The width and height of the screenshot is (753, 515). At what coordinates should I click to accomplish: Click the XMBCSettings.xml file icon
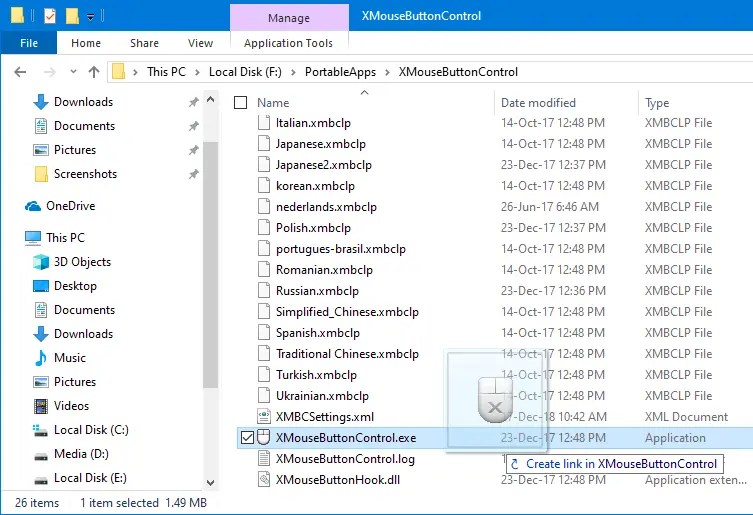click(264, 417)
